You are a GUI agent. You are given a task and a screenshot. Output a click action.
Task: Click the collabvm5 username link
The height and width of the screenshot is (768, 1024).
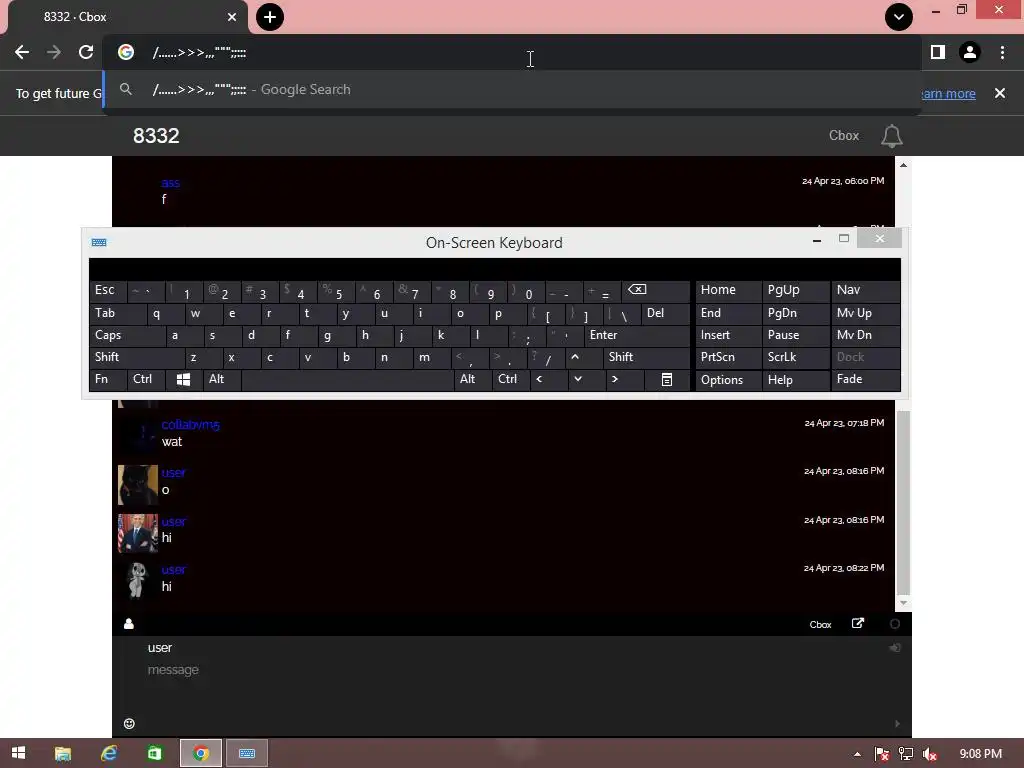191,425
